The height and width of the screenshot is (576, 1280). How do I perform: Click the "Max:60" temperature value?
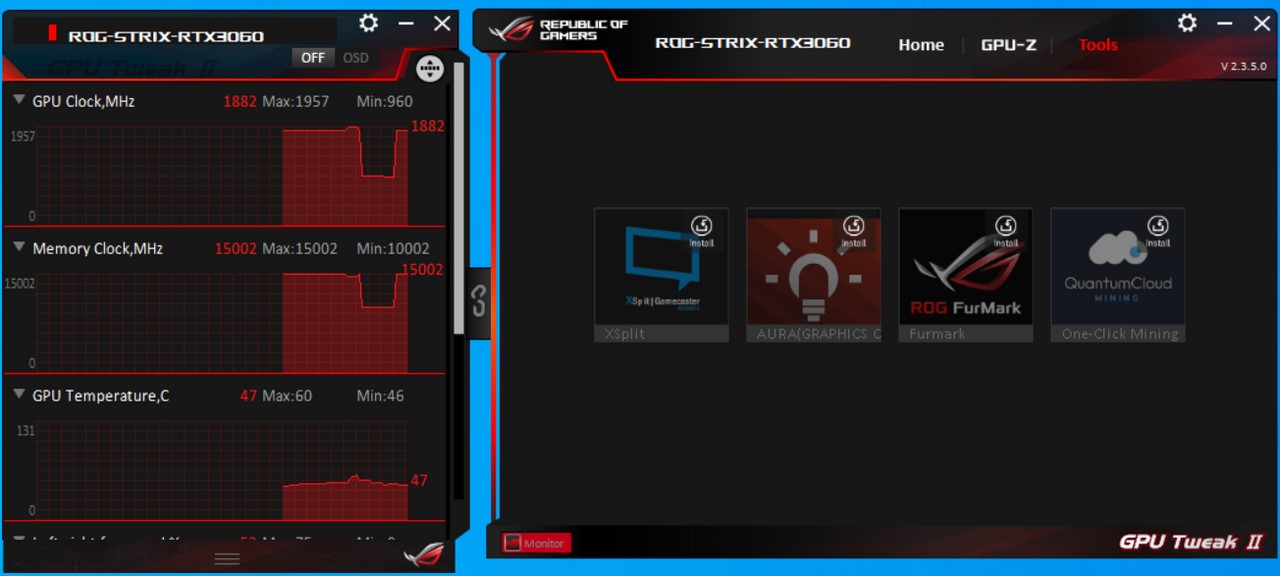(x=287, y=395)
